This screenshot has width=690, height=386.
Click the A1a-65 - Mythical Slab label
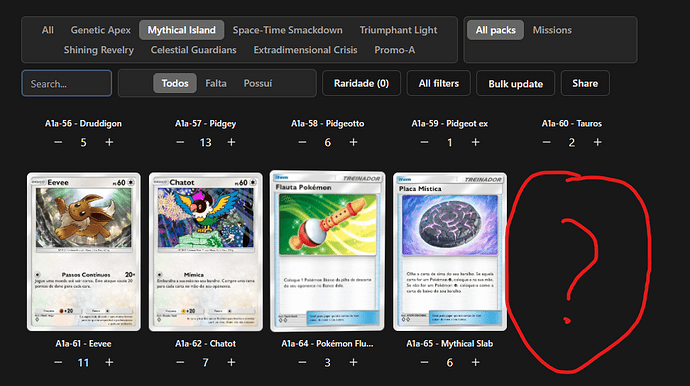coord(450,344)
